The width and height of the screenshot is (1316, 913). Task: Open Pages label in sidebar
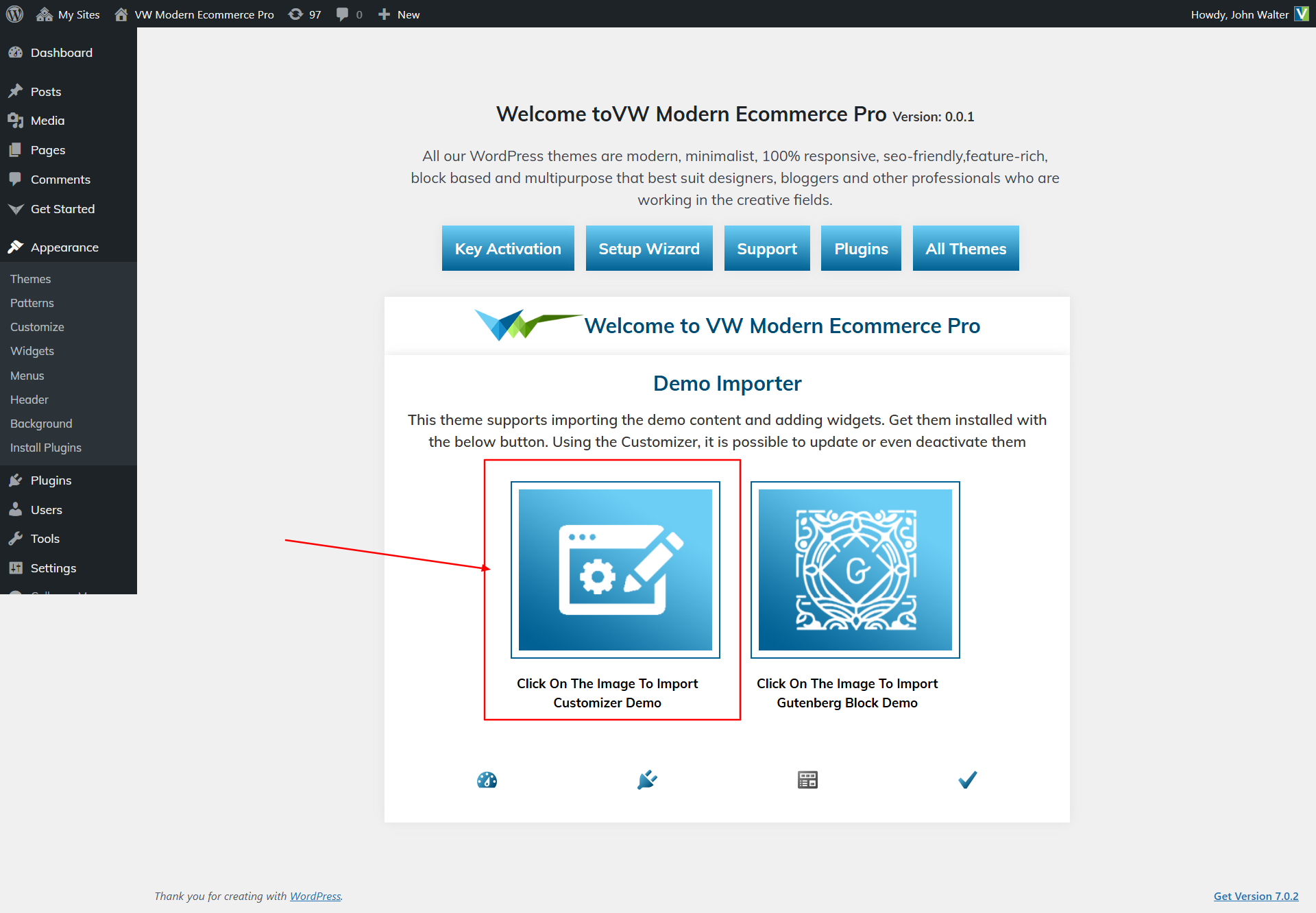tap(48, 150)
